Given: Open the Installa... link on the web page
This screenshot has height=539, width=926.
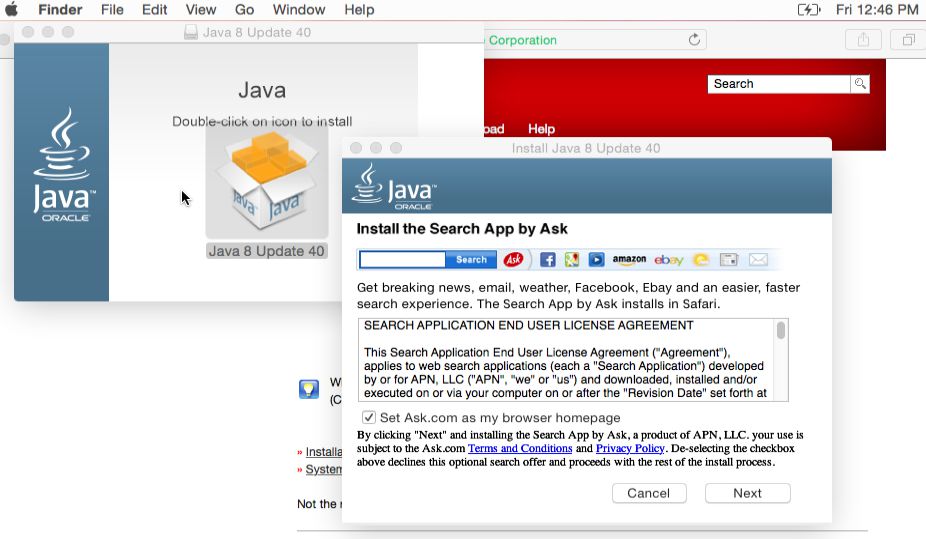Looking at the screenshot, I should (x=324, y=452).
